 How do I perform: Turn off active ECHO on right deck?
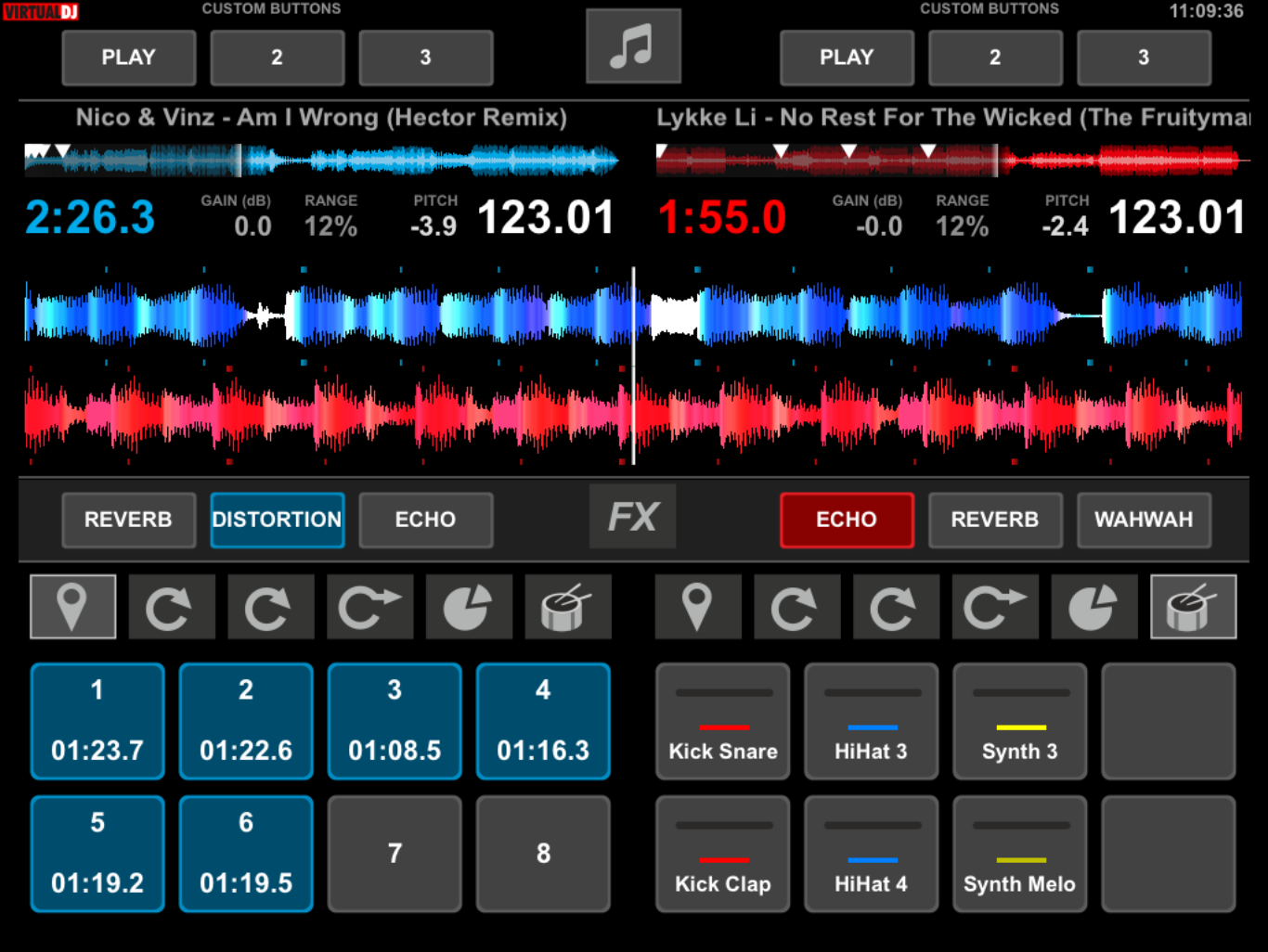coord(847,520)
